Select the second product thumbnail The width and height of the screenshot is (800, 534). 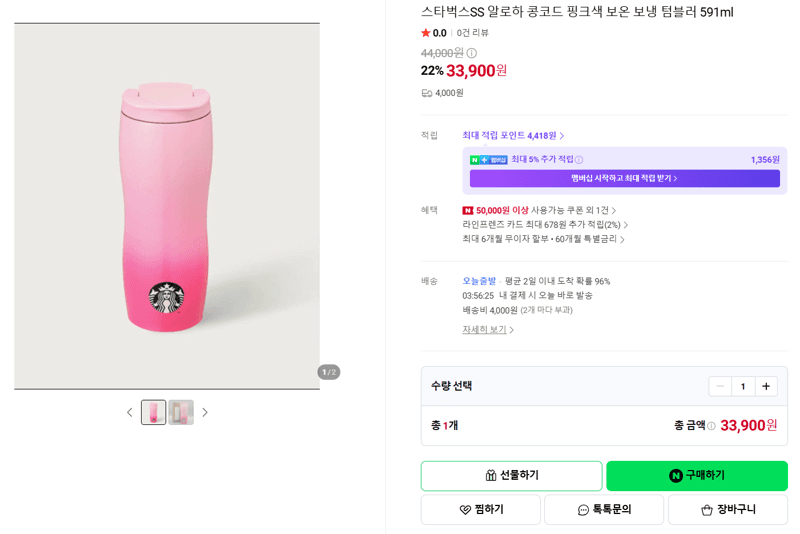click(x=181, y=412)
